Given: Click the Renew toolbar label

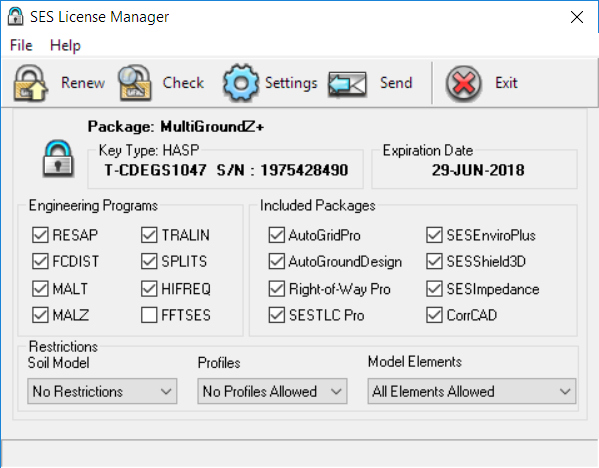Looking at the screenshot, I should tap(83, 83).
